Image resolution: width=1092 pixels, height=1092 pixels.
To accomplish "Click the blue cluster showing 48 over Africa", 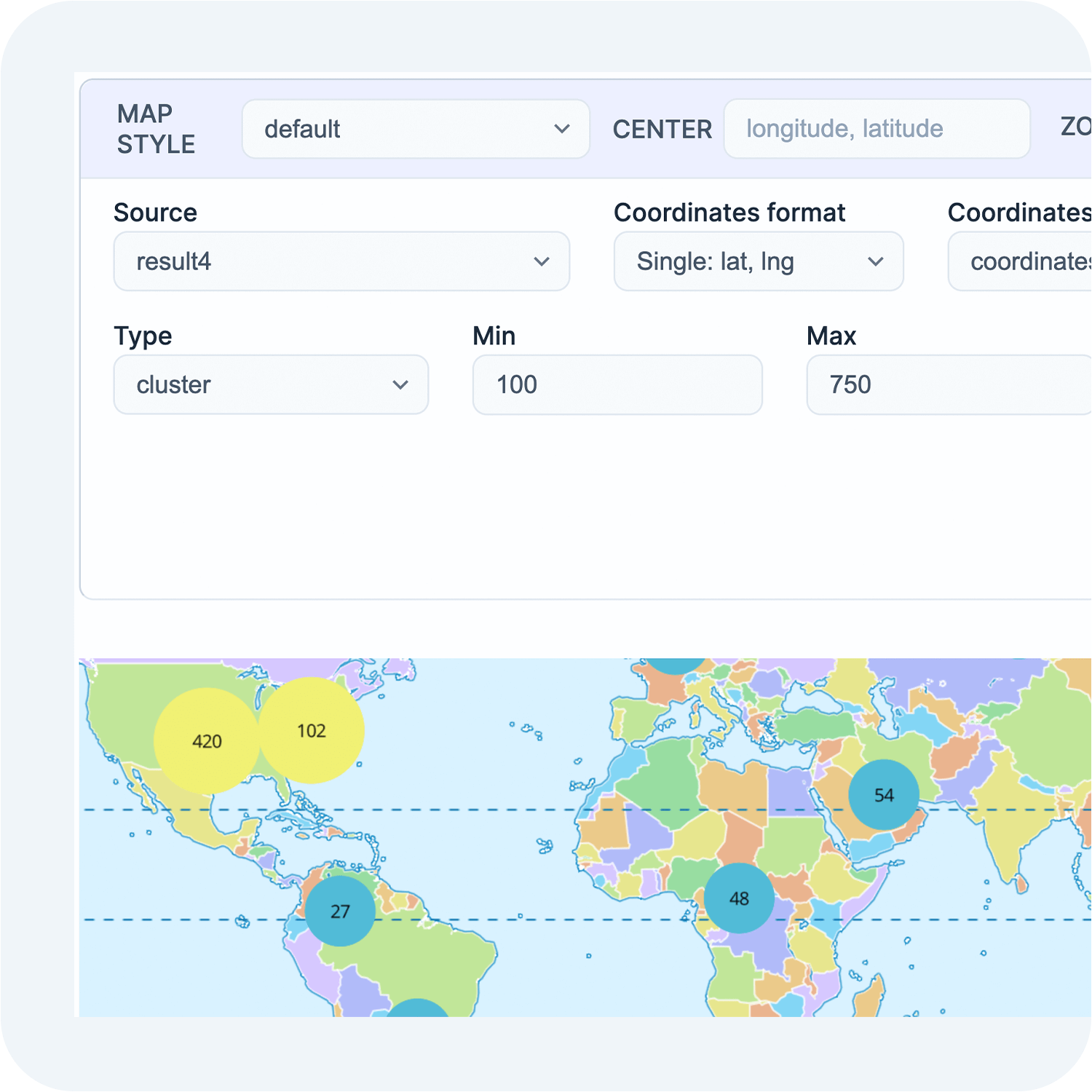I will coord(740,898).
